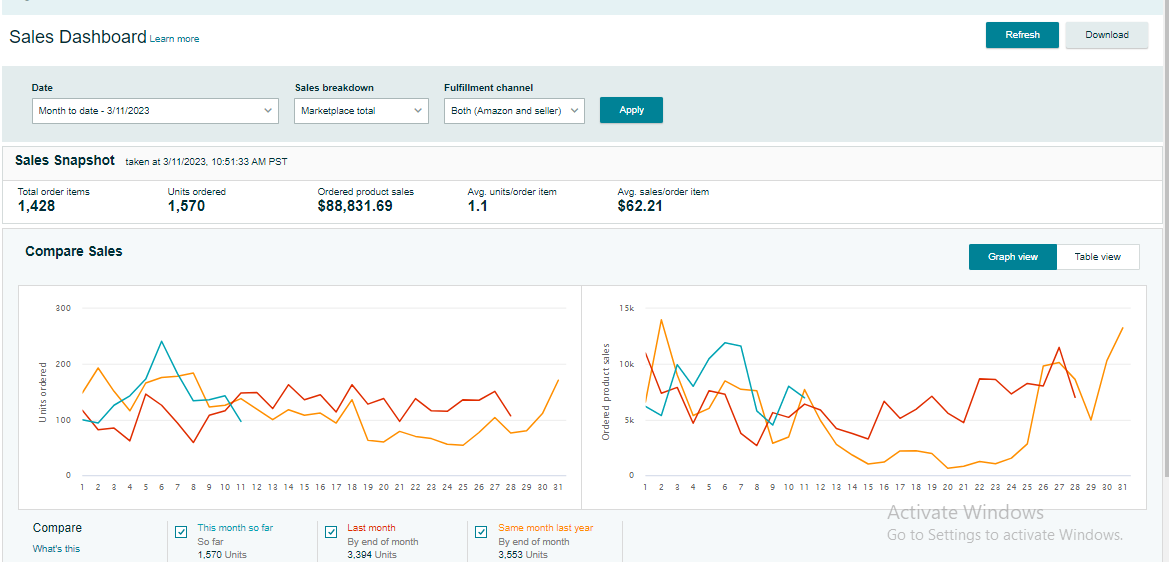Viewport: 1169px width, 562px height.
Task: Expand the Fulfillment channel dropdown
Action: [x=513, y=111]
